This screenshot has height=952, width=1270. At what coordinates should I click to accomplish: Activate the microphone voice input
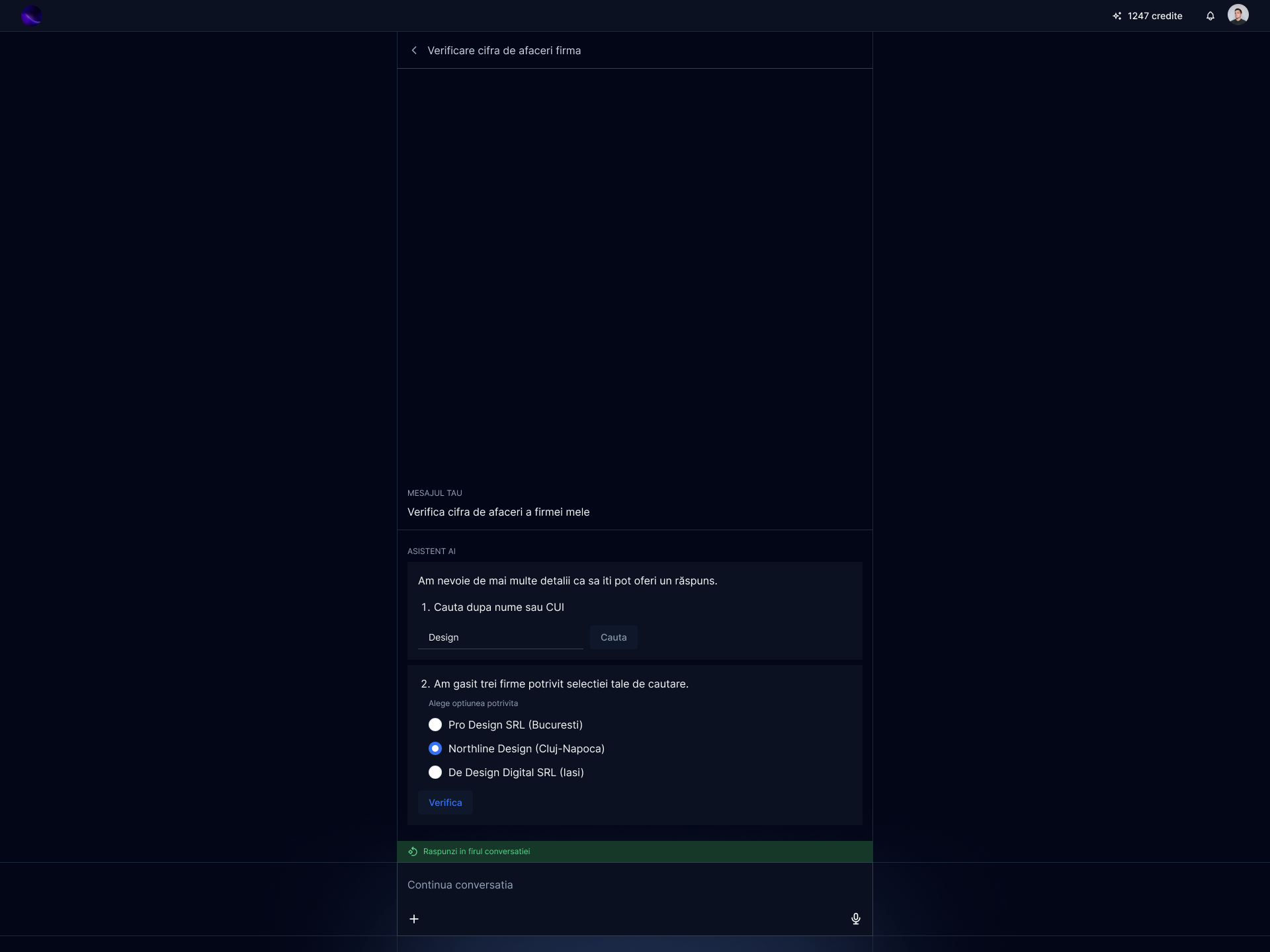tap(855, 919)
